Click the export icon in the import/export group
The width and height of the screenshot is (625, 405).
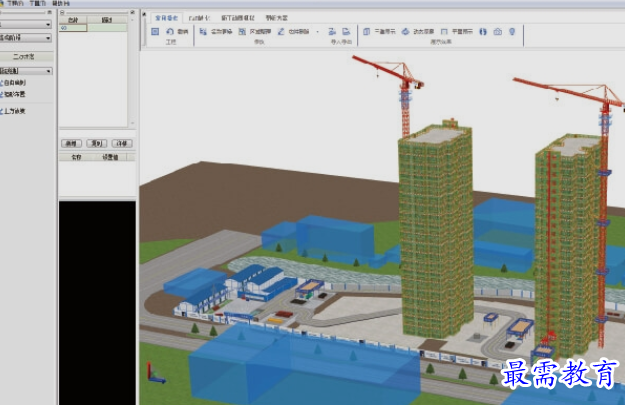(x=346, y=31)
